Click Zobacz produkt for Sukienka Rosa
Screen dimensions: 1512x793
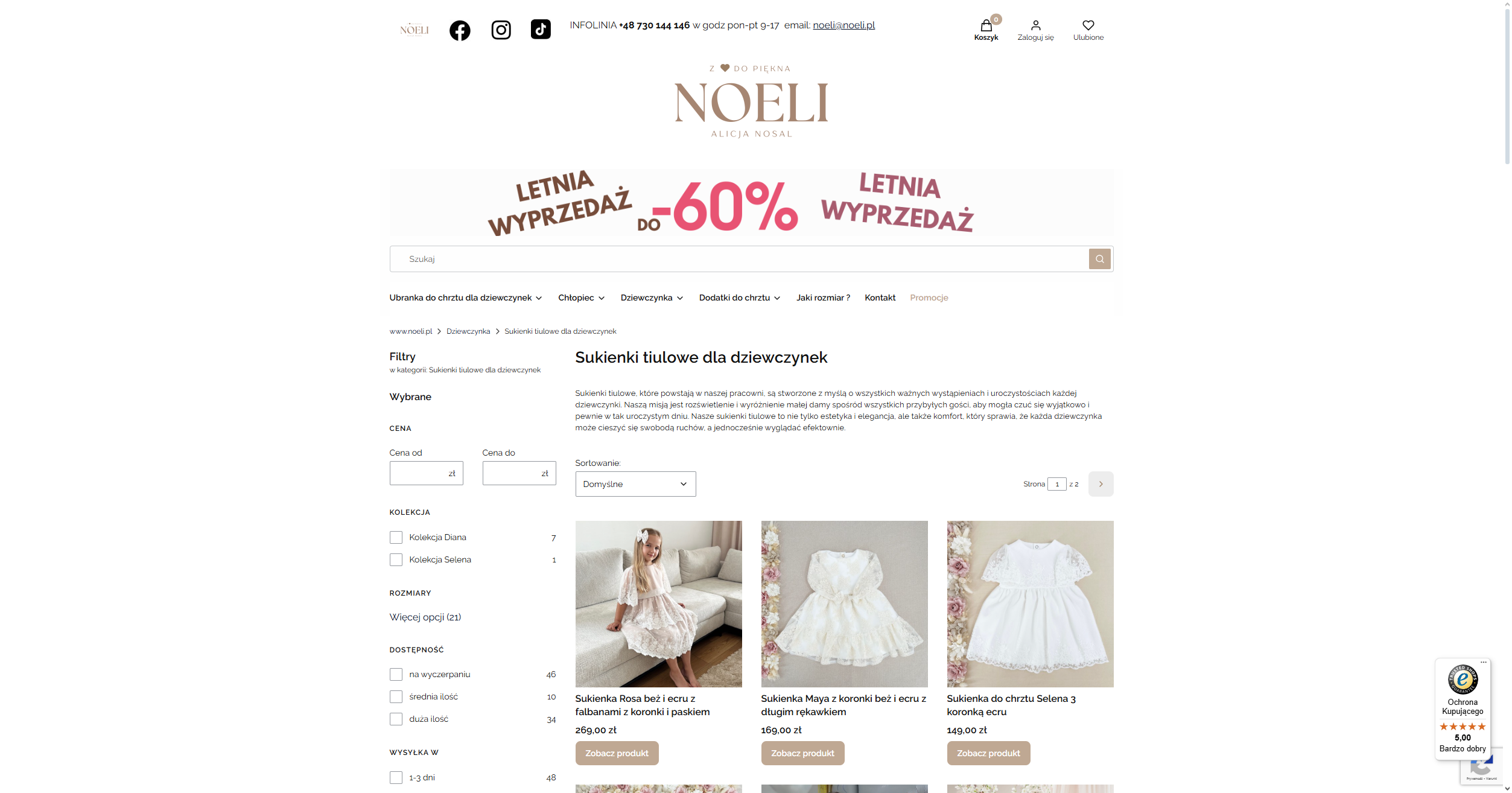click(617, 753)
